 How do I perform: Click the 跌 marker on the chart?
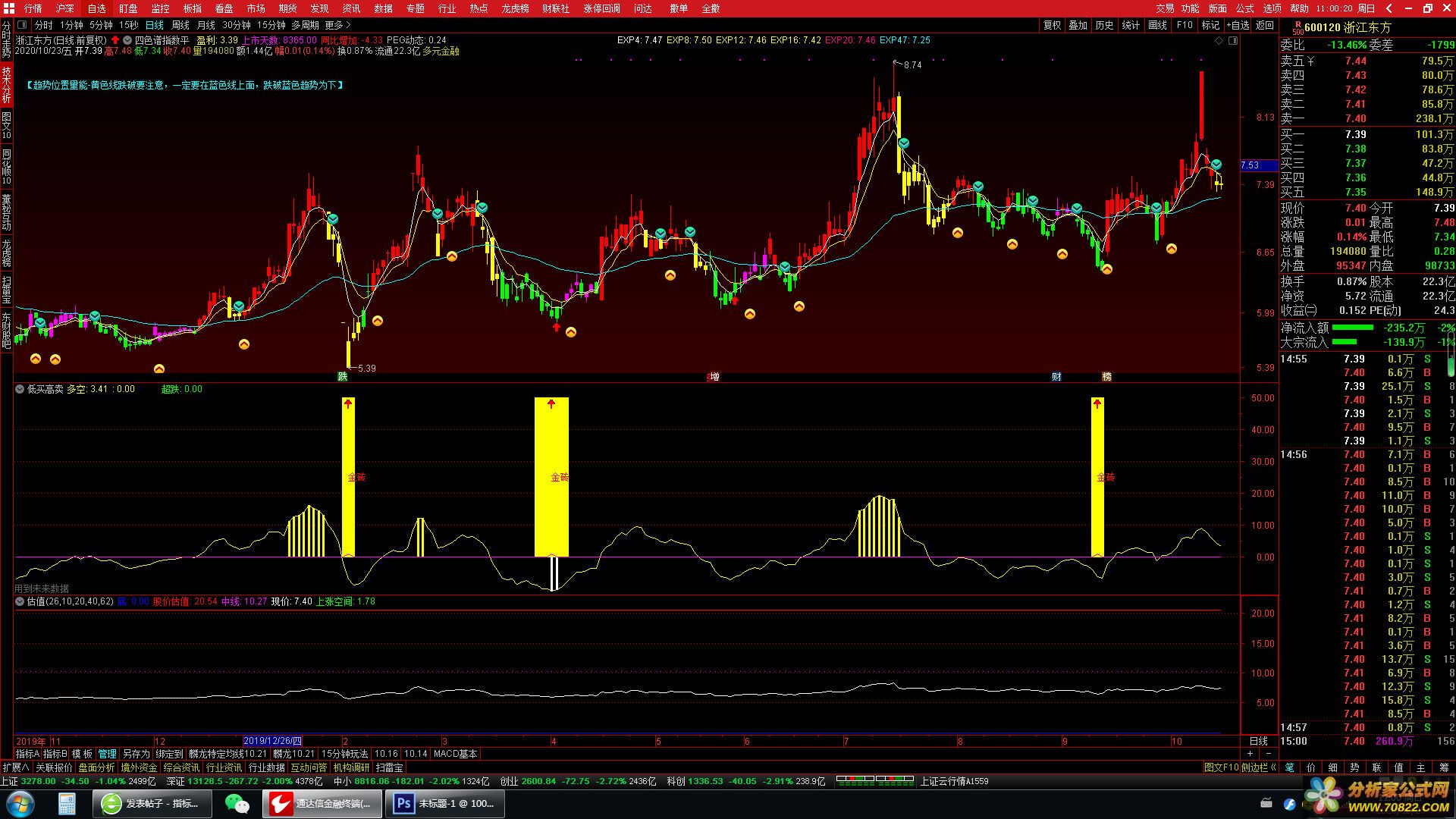click(x=343, y=376)
